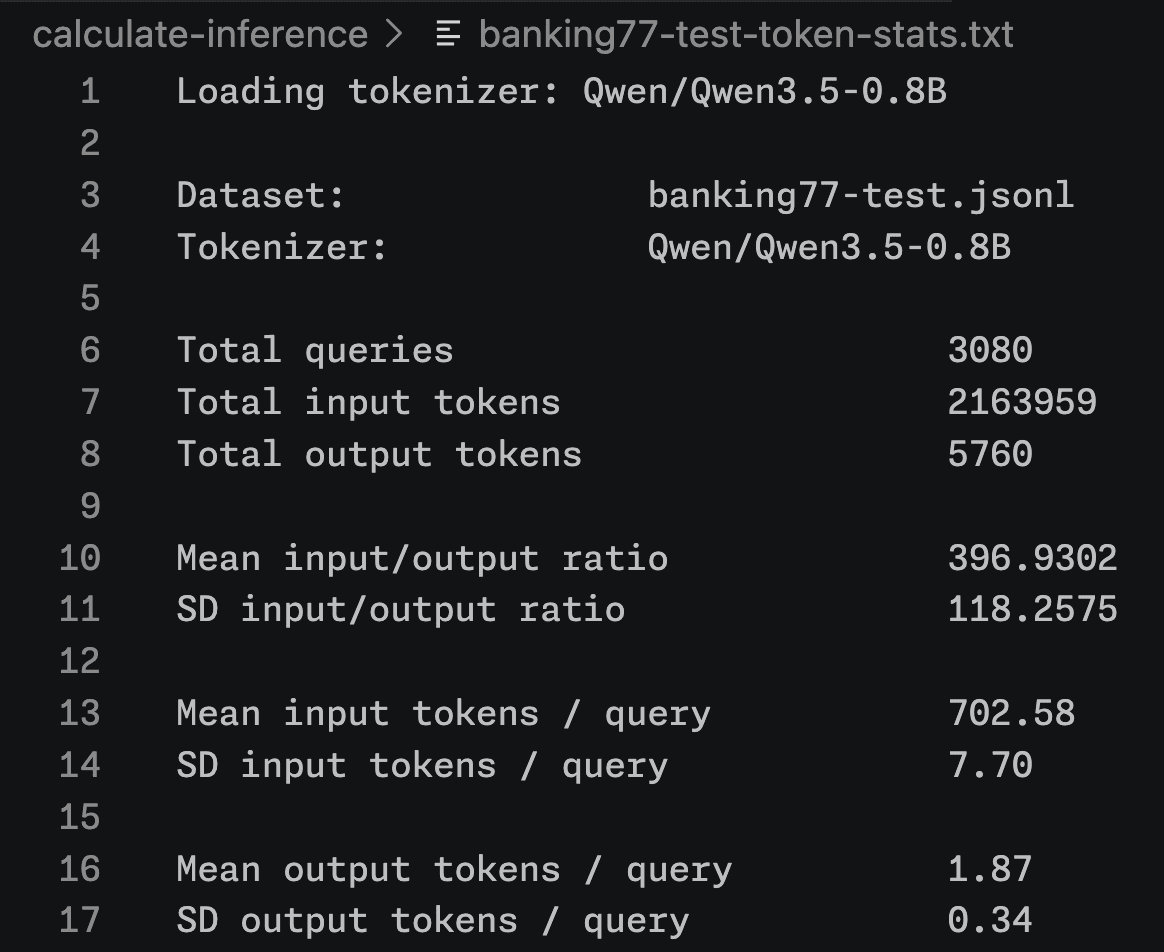1164x952 pixels.
Task: Click the value 5760
Action: pyautogui.click(x=990, y=454)
